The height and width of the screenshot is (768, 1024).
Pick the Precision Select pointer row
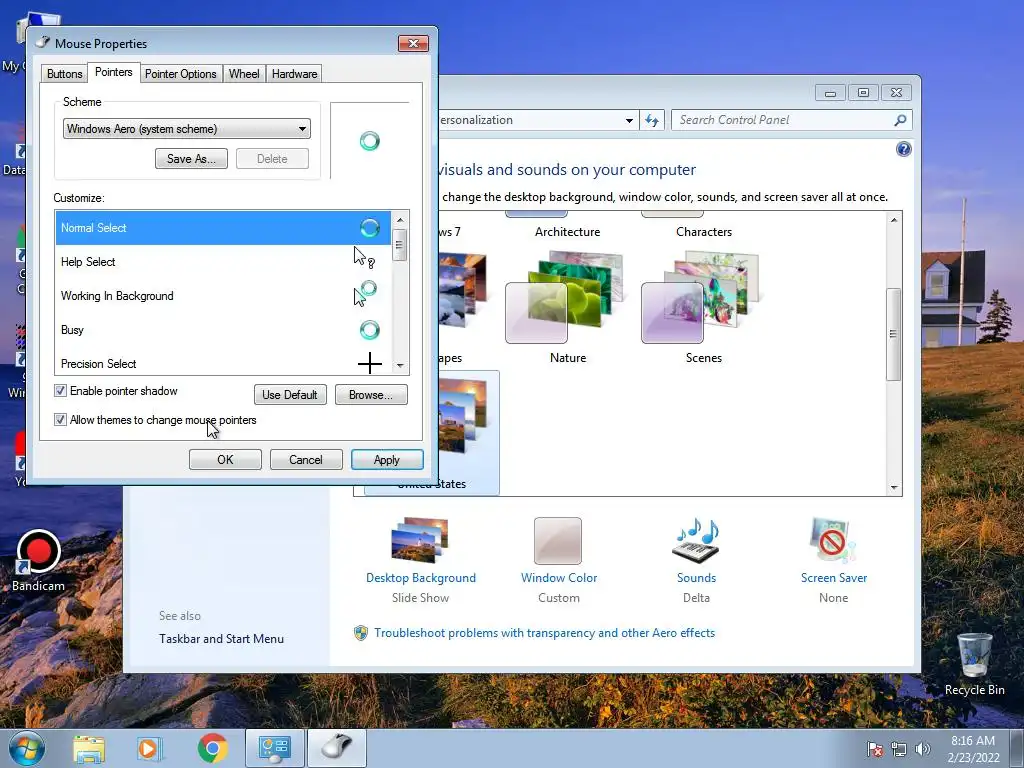point(223,362)
